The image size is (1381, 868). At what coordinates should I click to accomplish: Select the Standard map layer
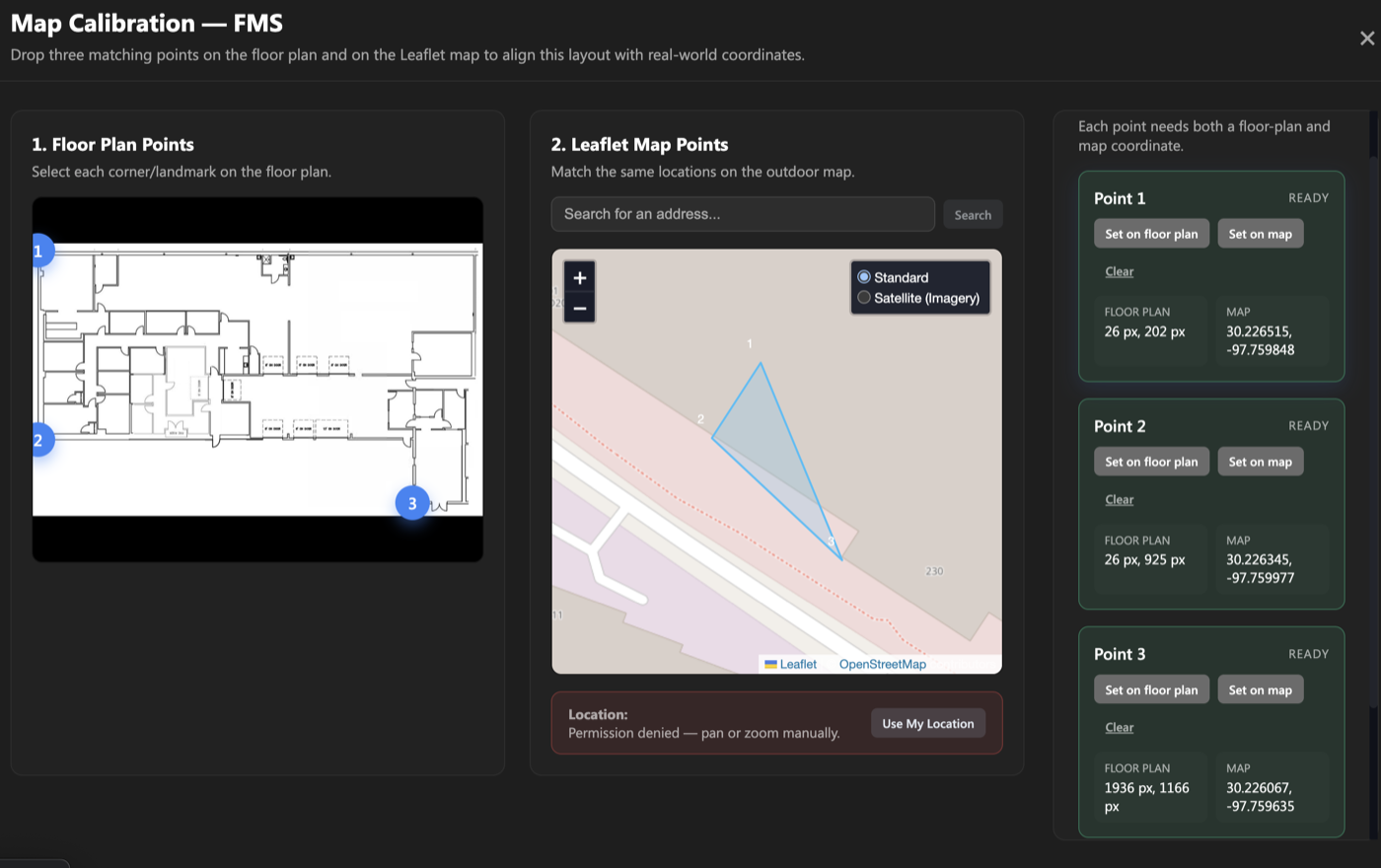(x=865, y=277)
